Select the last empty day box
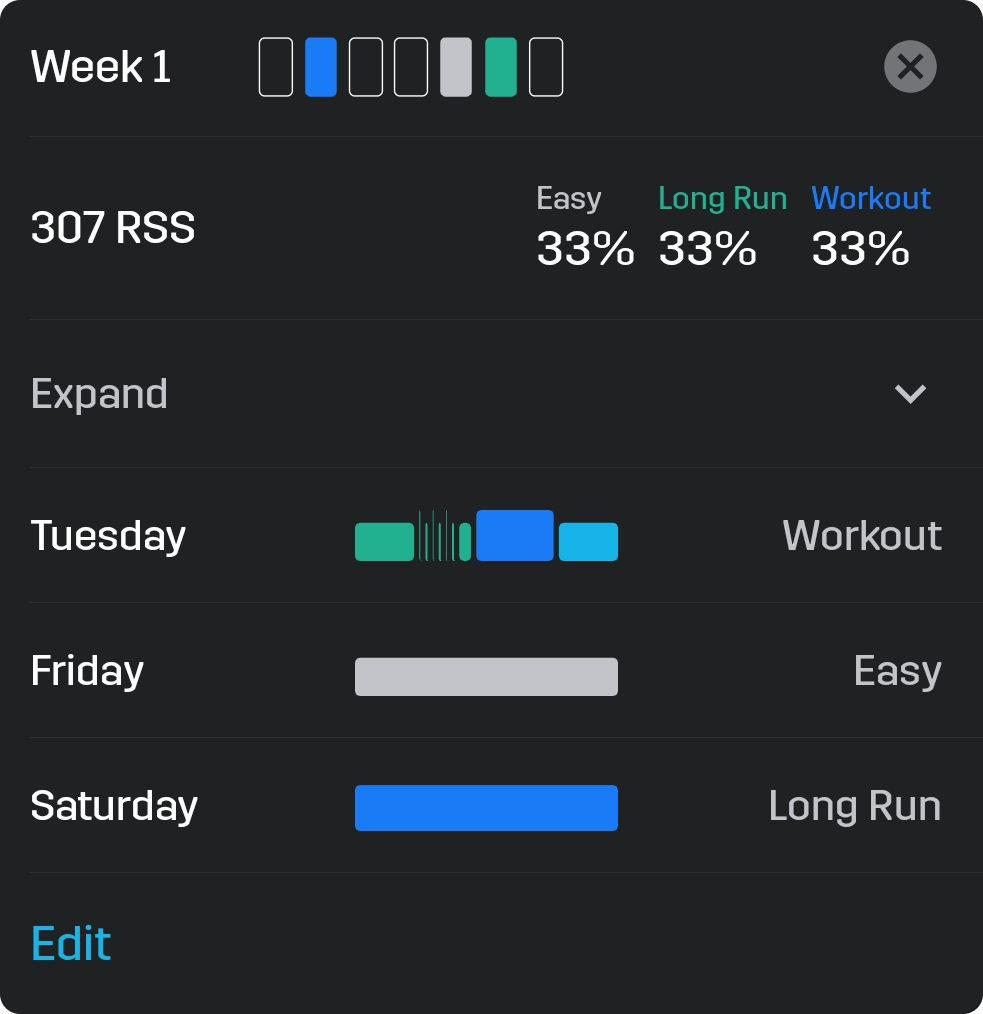Image resolution: width=983 pixels, height=1014 pixels. coord(546,67)
